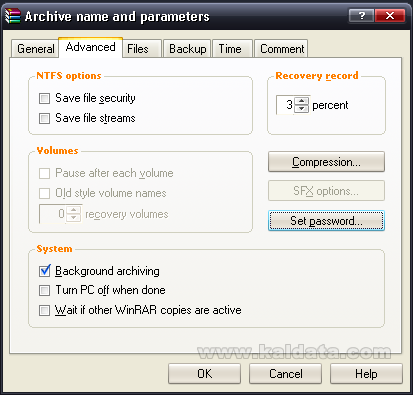Decrease recovery record percent with down arrow
The image size is (413, 395).
(x=302, y=109)
